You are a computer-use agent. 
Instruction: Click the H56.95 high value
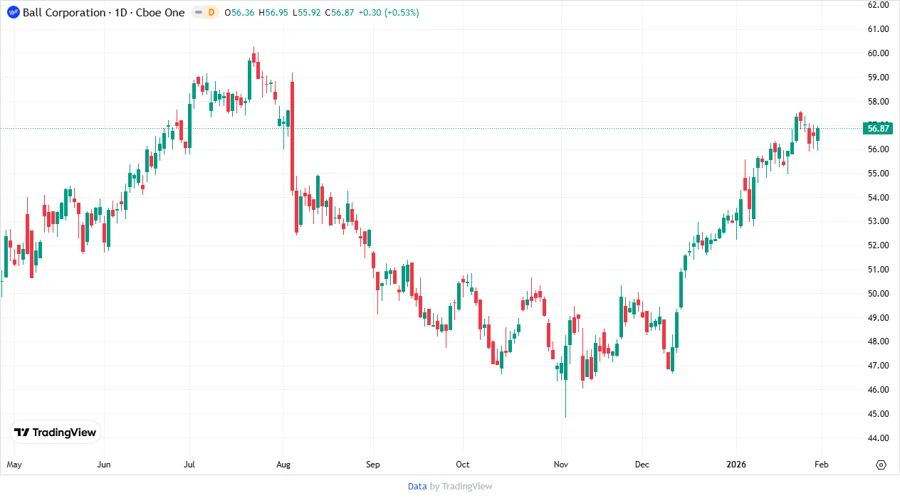pos(273,12)
